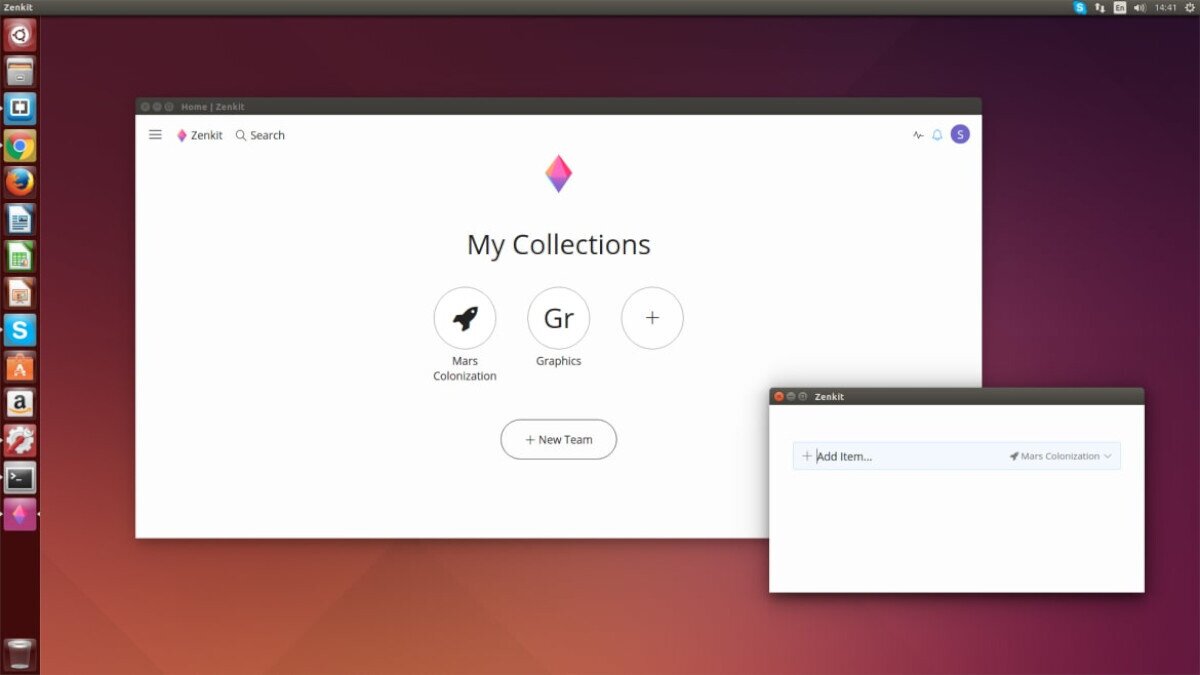Open Mars Colonization collection rocket icon
1200x675 pixels.
pyautogui.click(x=465, y=318)
